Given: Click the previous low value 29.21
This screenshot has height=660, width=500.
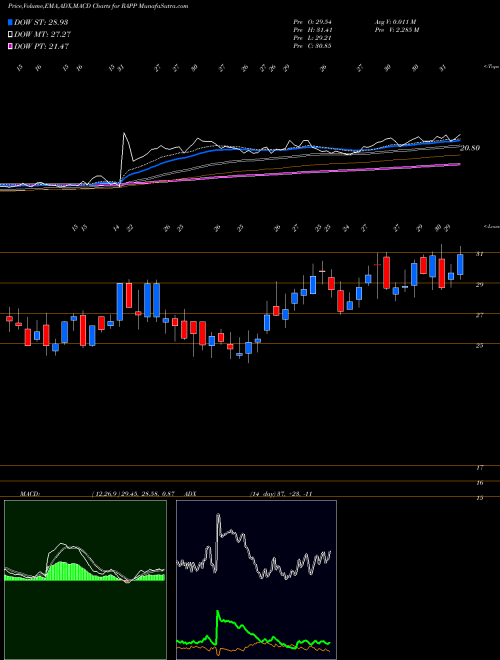Looking at the screenshot, I should coord(323,38).
